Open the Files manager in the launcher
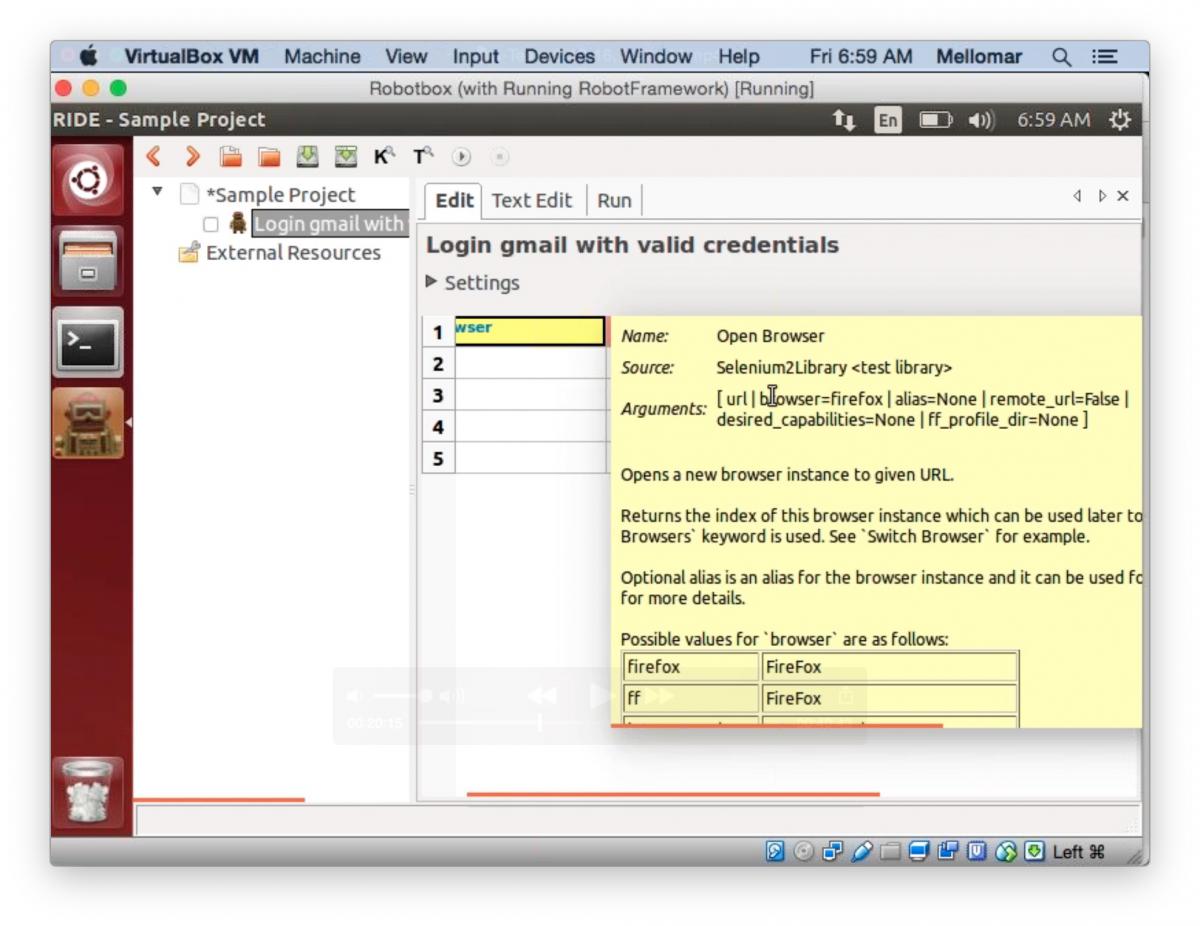The width and height of the screenshot is (1200, 926). pos(88,260)
